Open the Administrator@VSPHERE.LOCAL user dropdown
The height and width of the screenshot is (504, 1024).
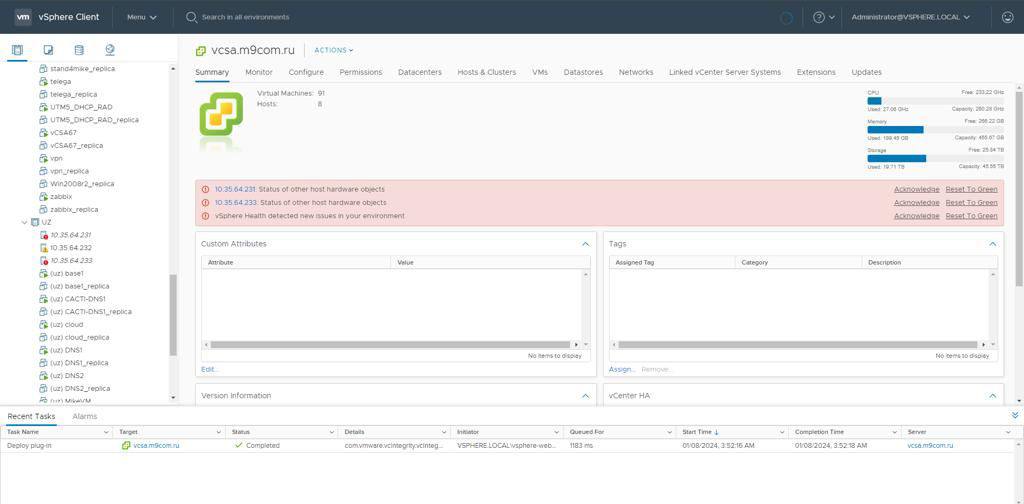coord(910,17)
